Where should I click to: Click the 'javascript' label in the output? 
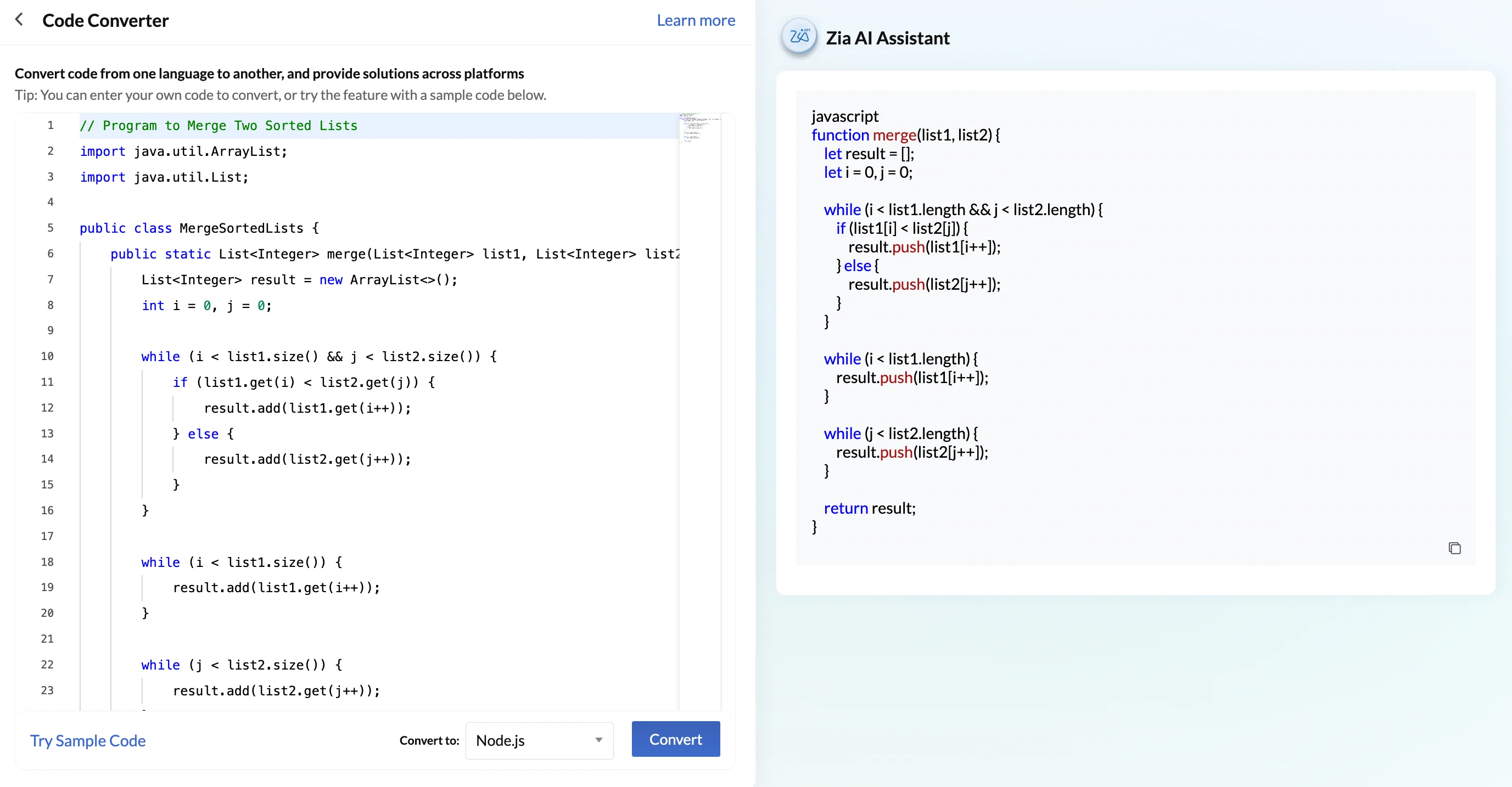pos(844,116)
